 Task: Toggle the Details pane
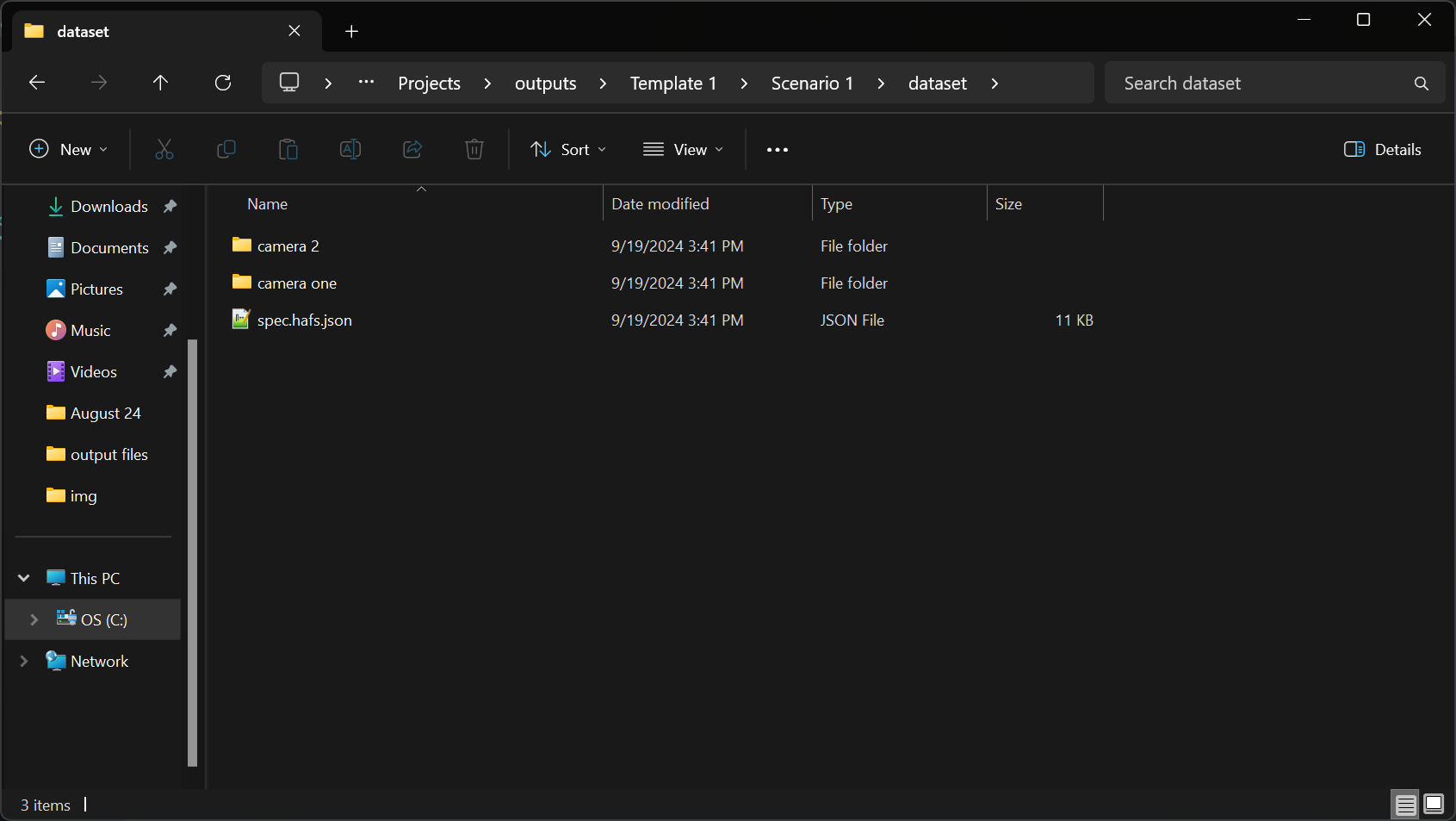(x=1382, y=149)
